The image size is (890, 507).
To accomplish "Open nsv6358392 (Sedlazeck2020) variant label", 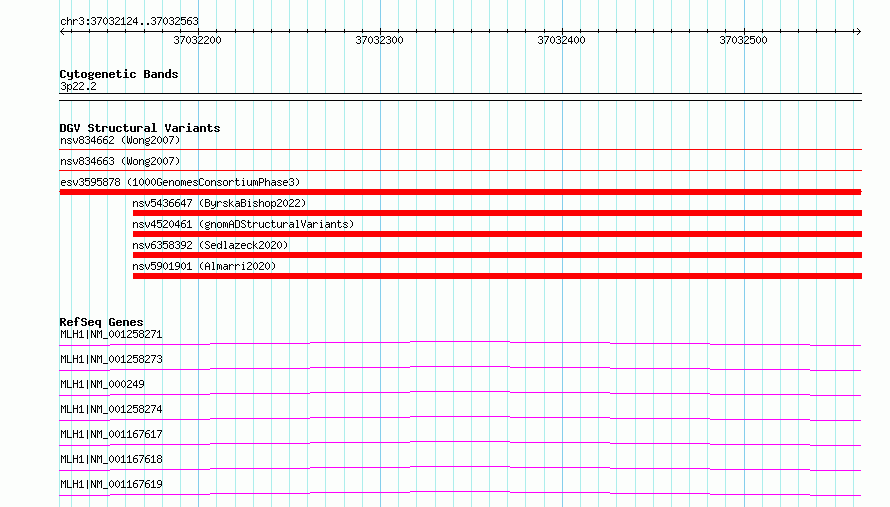I will [210, 245].
